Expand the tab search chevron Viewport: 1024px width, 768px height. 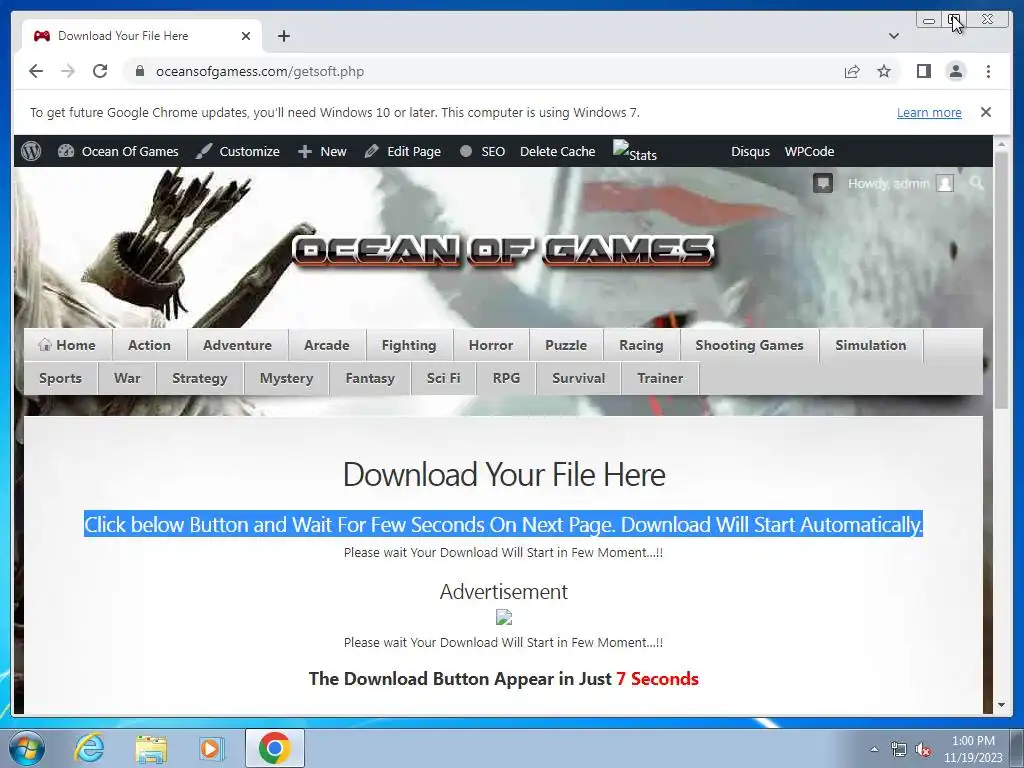point(894,36)
